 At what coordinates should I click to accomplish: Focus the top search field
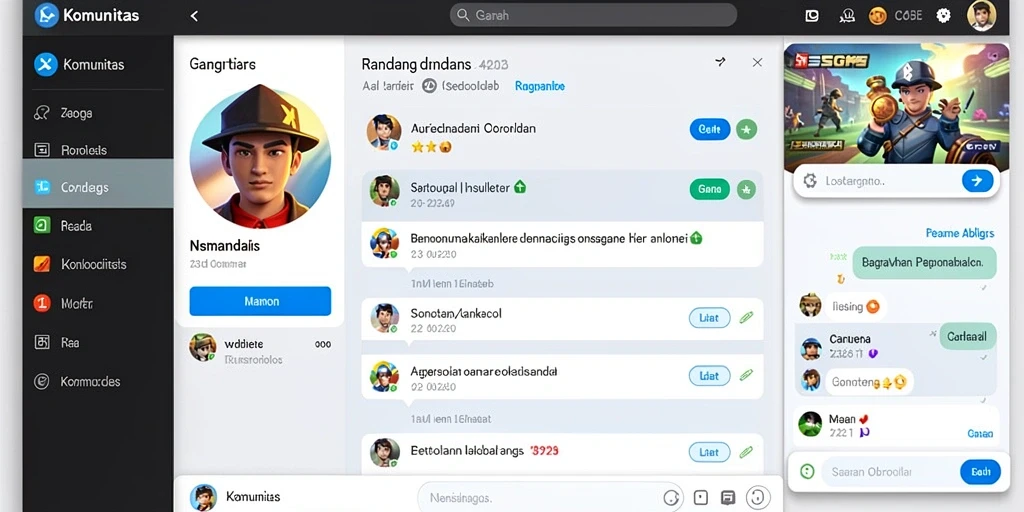(x=593, y=15)
